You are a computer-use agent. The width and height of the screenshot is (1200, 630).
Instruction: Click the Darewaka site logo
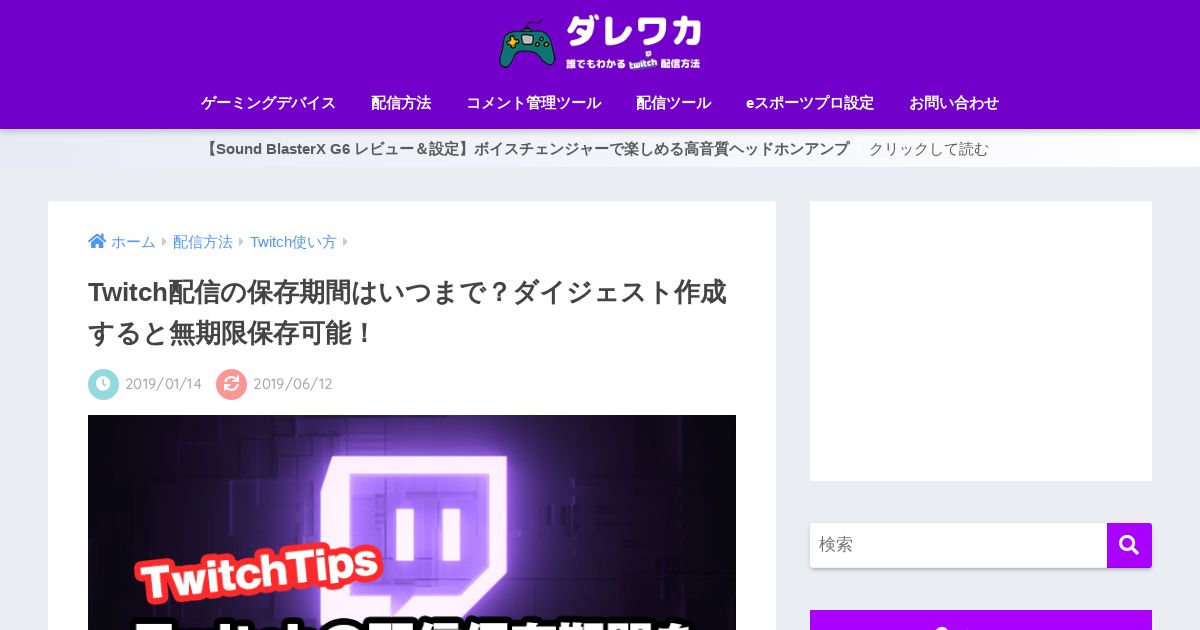(x=600, y=42)
